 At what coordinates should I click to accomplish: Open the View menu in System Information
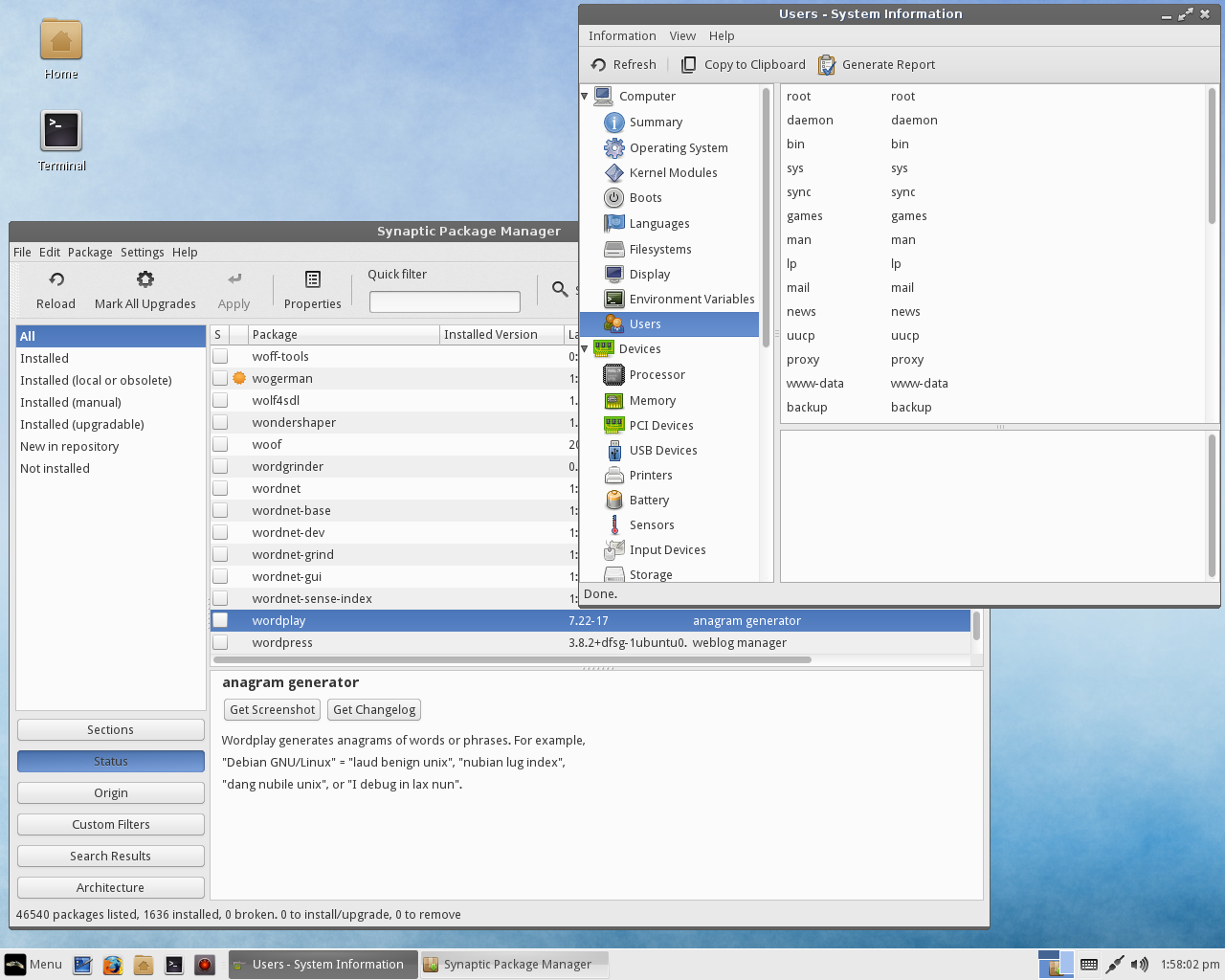(682, 36)
